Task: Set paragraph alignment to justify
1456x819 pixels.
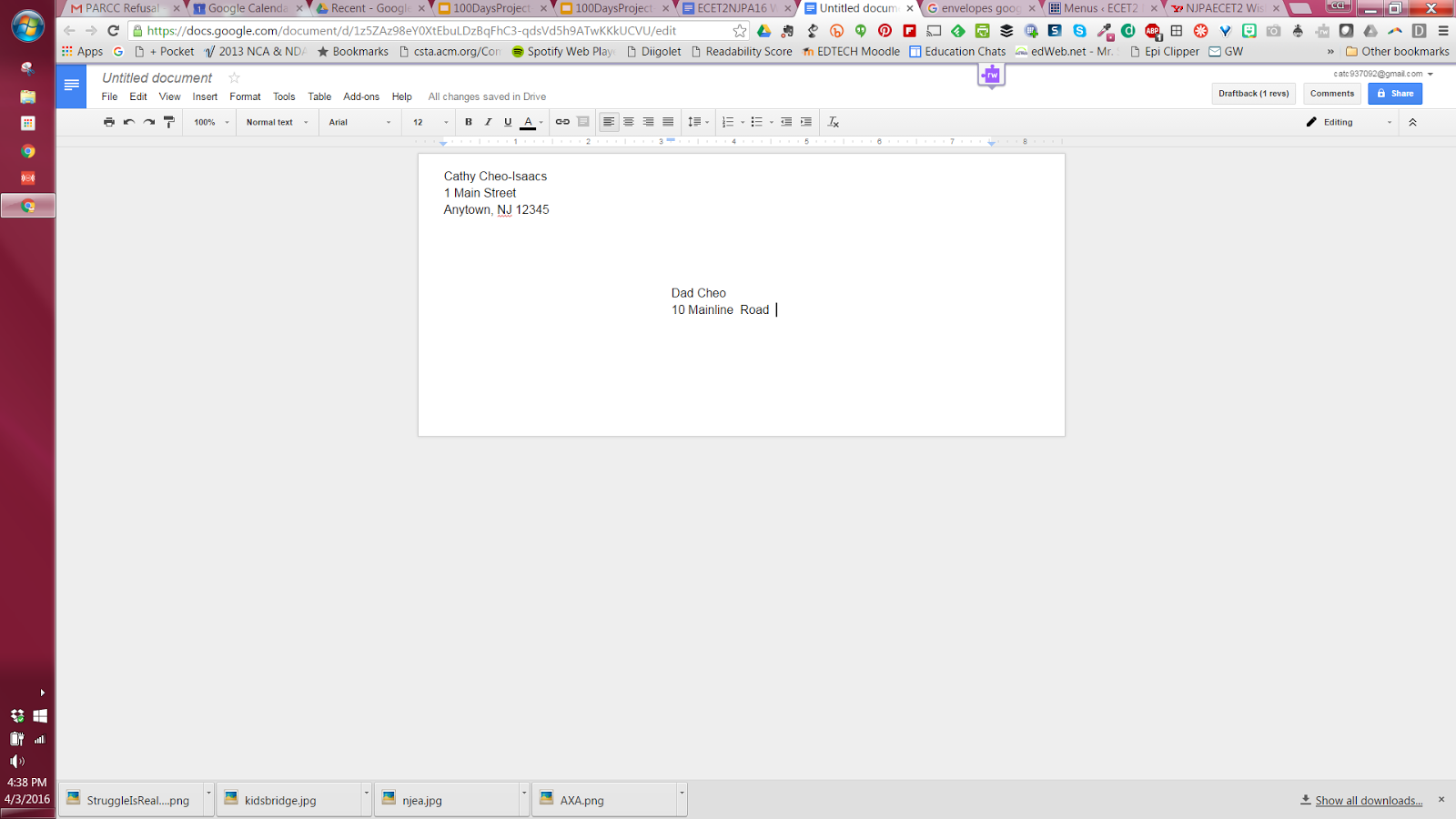Action: coord(669,122)
